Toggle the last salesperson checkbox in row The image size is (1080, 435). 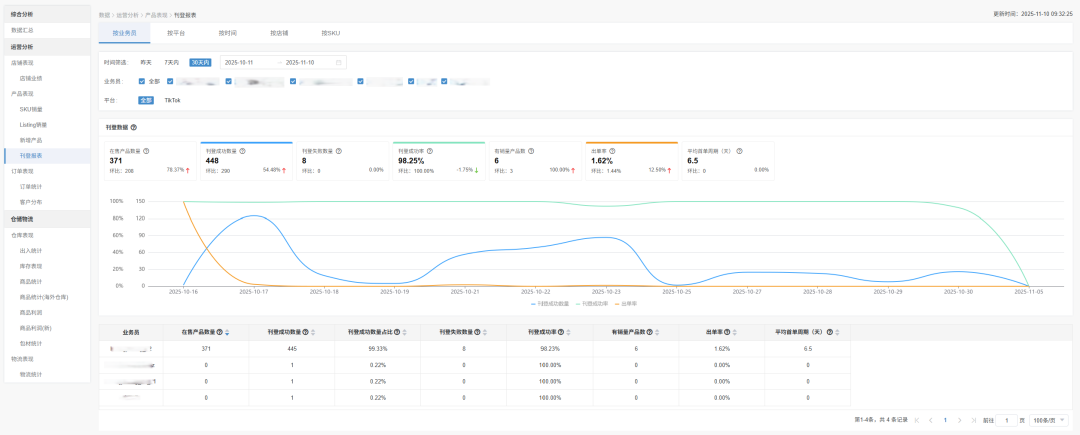(442, 81)
